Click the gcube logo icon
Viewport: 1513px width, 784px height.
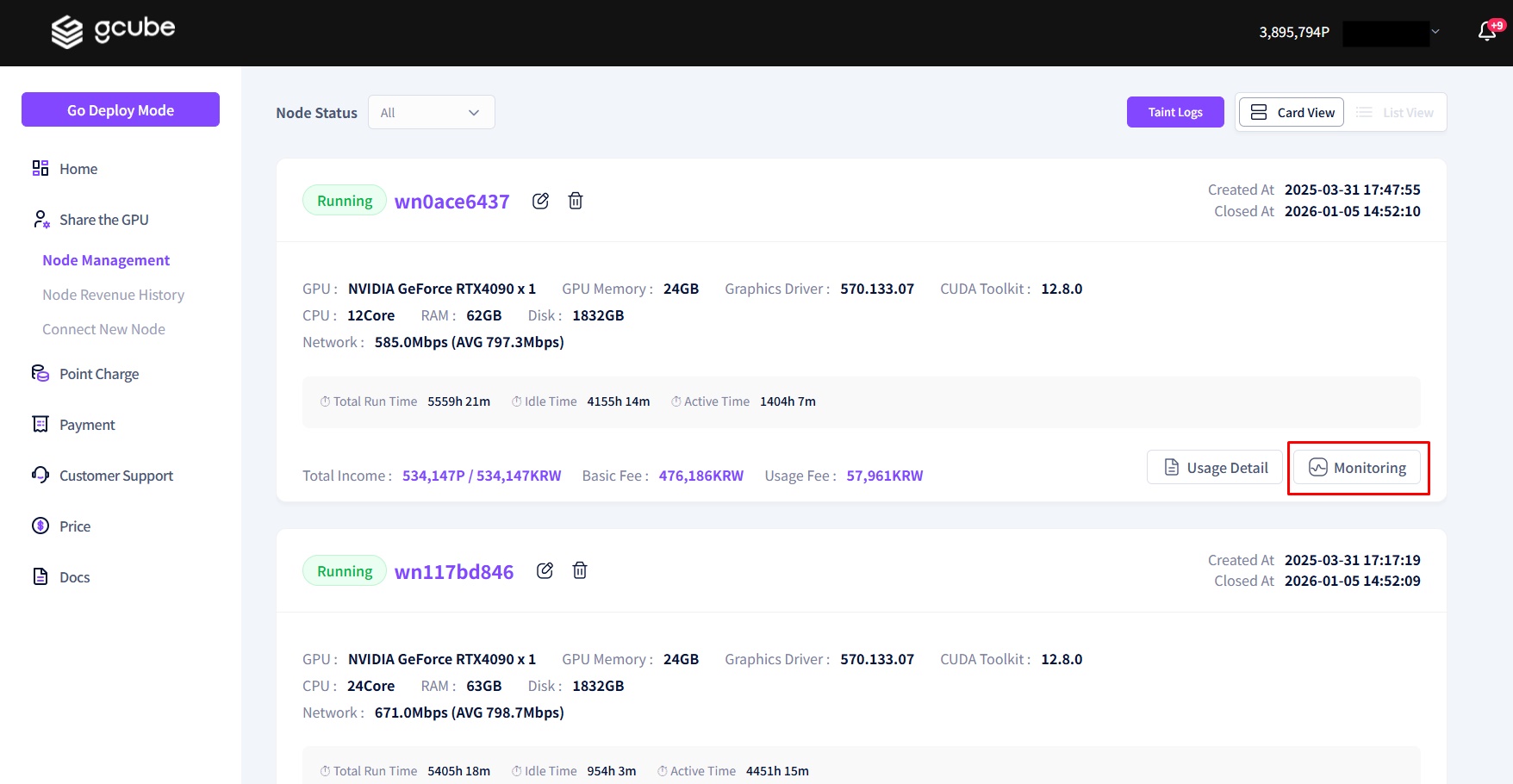[x=67, y=32]
